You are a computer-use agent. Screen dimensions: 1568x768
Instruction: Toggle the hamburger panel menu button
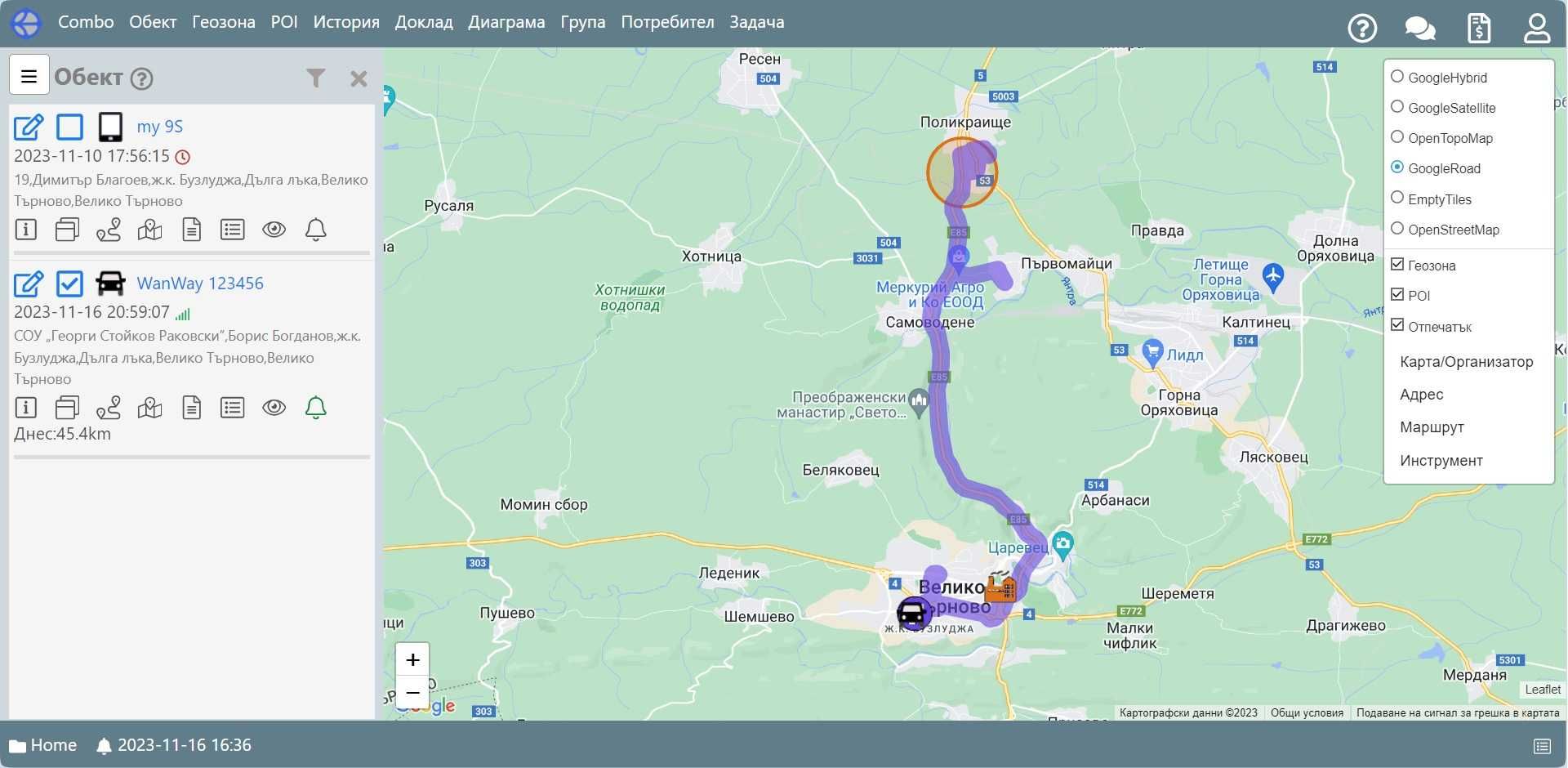click(x=29, y=76)
